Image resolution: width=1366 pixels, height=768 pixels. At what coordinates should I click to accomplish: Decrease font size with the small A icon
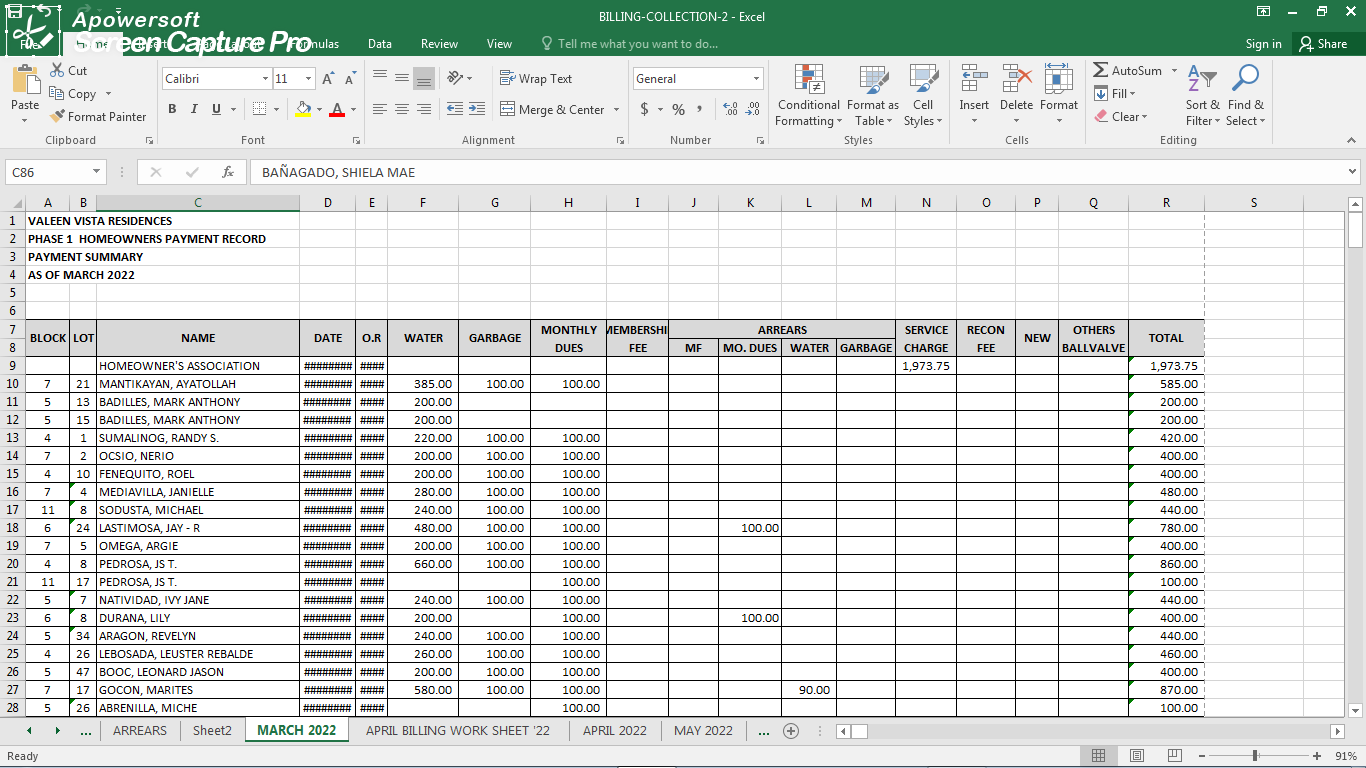(x=350, y=78)
